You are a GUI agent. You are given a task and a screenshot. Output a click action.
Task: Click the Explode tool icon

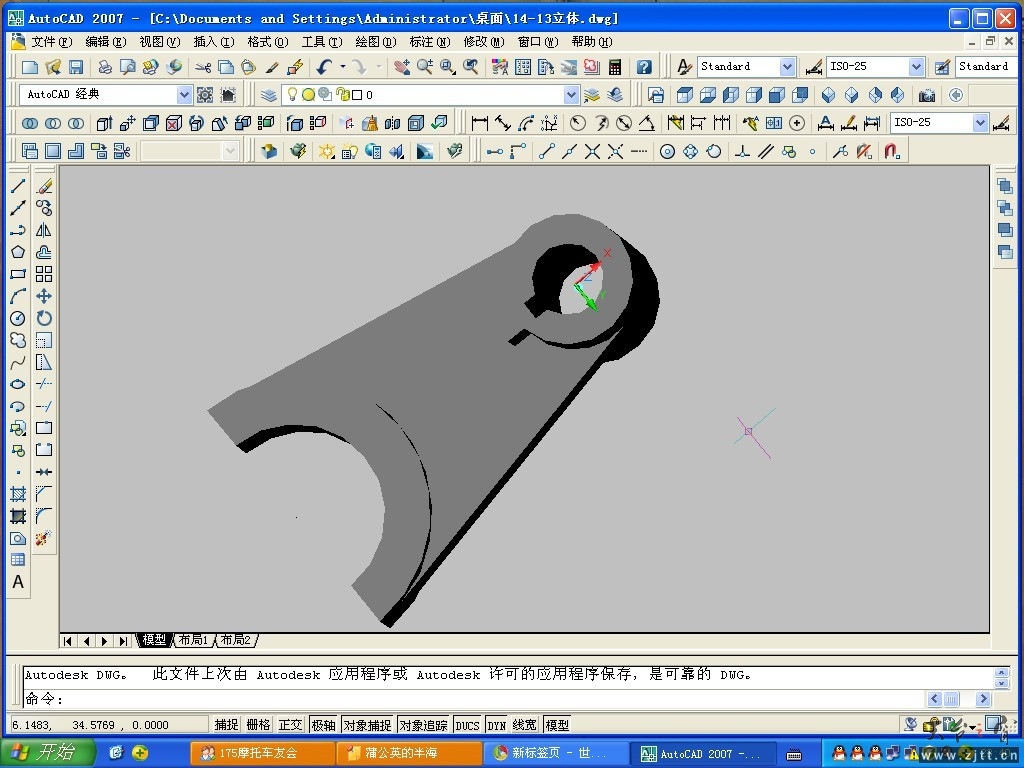pyautogui.click(x=44, y=538)
